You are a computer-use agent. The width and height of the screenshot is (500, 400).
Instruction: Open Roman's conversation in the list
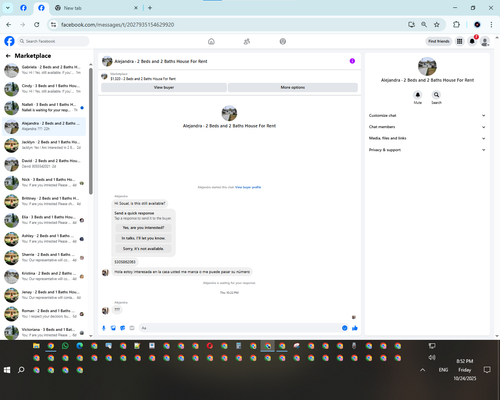44,314
